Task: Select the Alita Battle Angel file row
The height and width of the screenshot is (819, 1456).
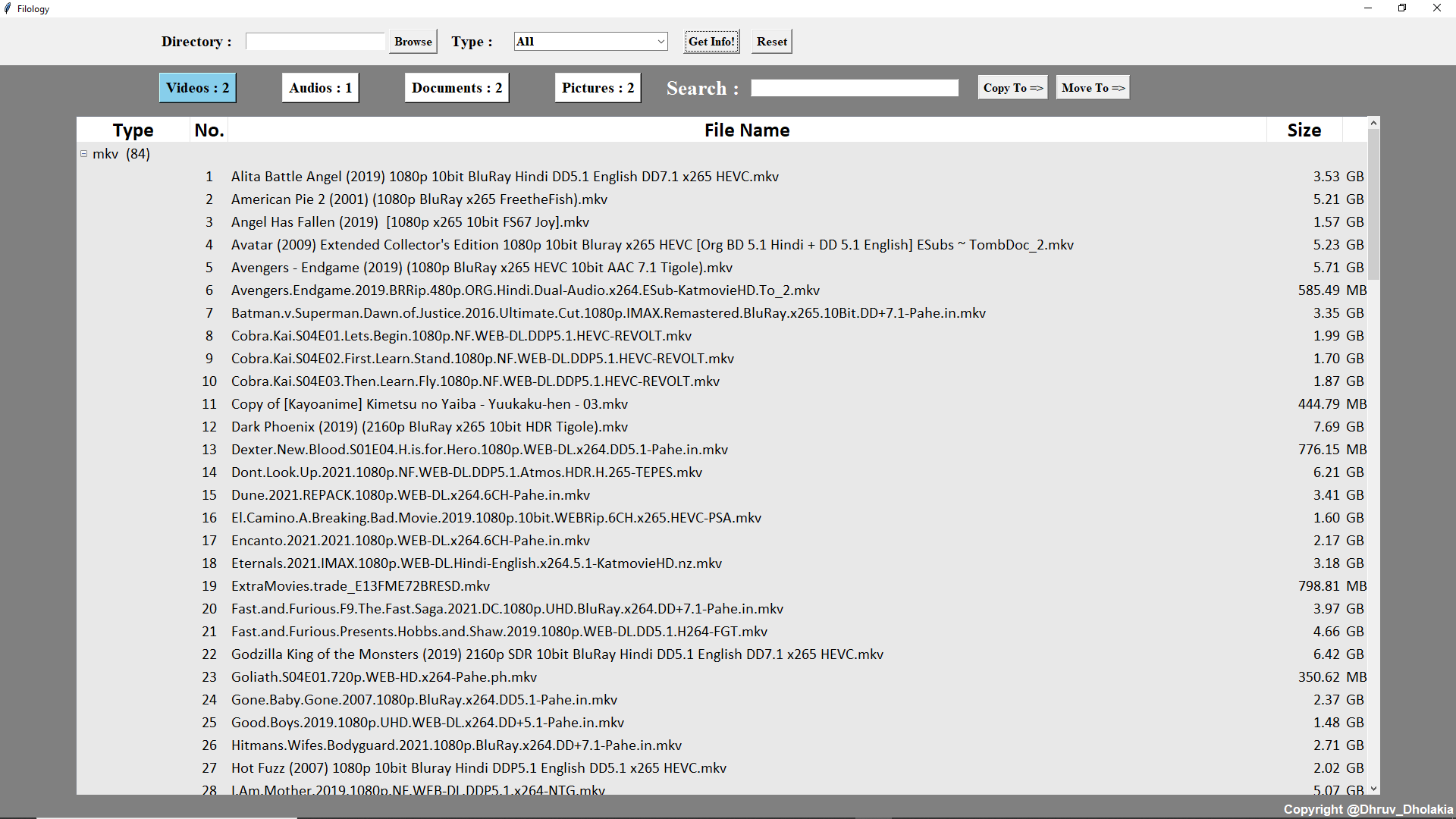Action: point(504,177)
